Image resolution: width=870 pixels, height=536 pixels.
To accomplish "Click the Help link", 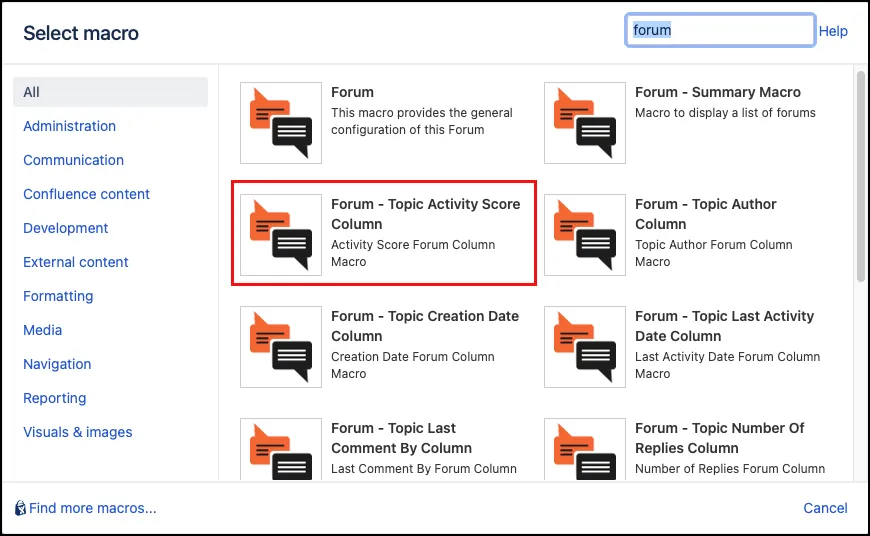I will click(x=833, y=31).
